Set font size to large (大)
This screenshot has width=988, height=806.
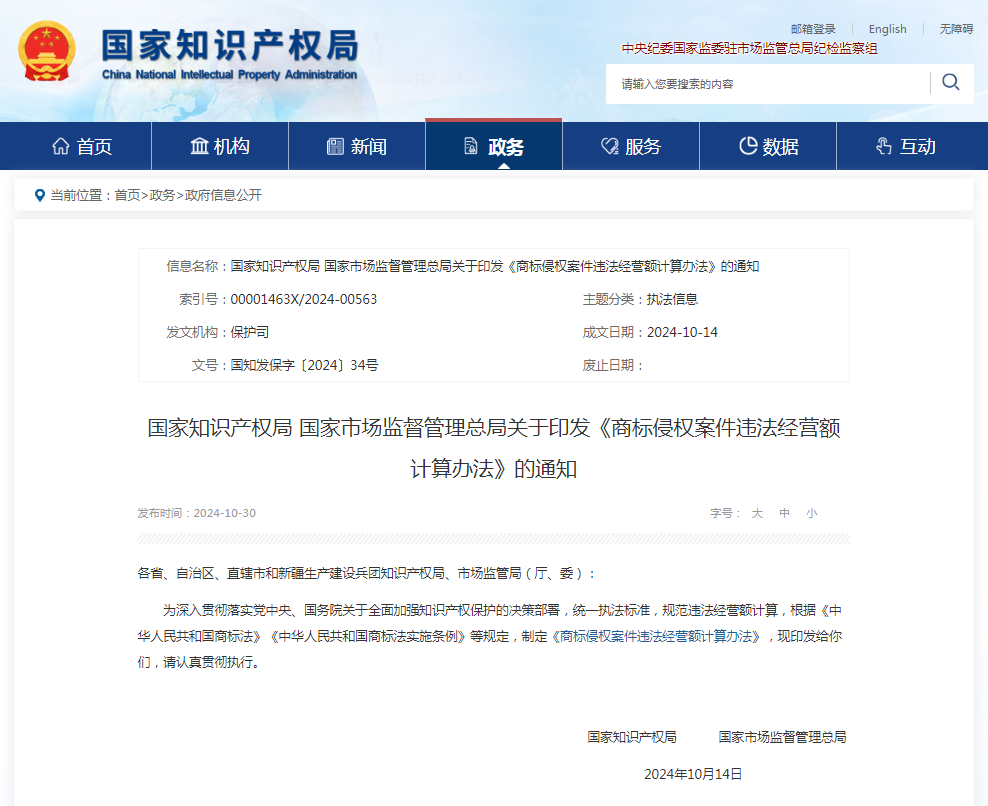point(757,513)
